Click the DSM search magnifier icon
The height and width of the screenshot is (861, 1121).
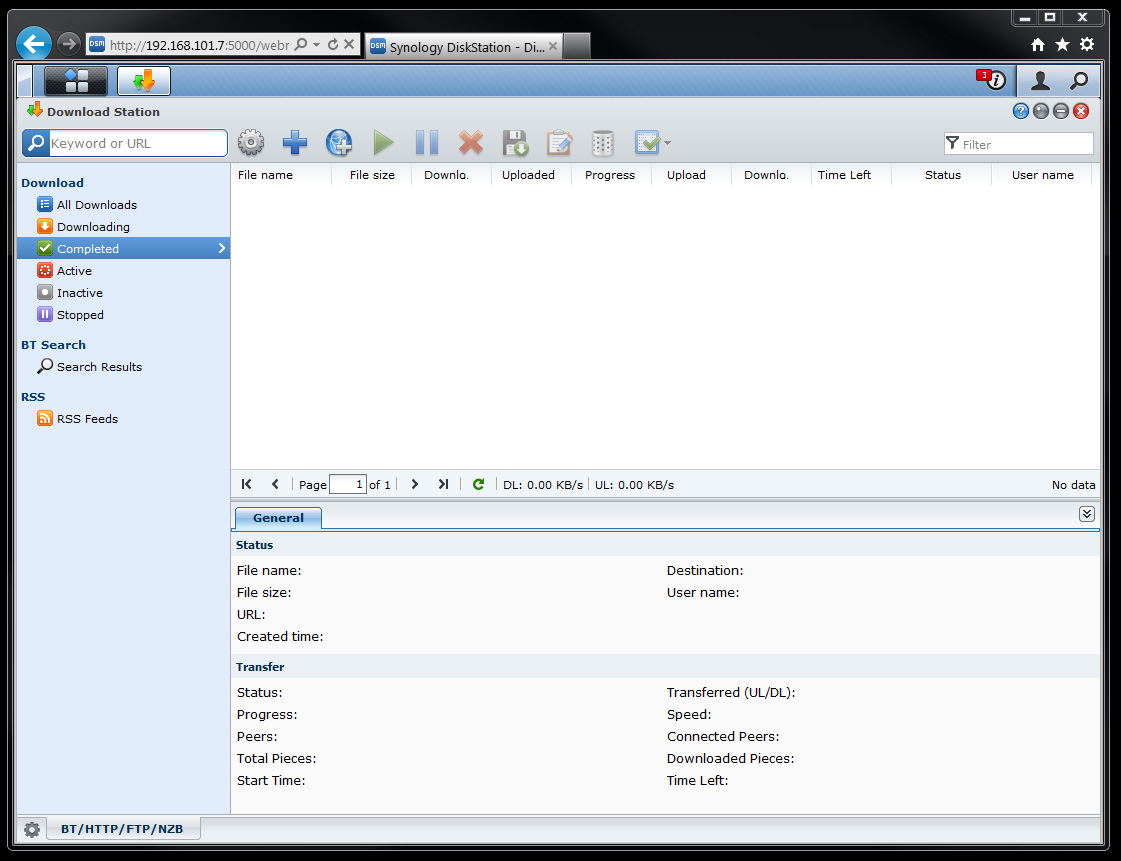click(1079, 81)
